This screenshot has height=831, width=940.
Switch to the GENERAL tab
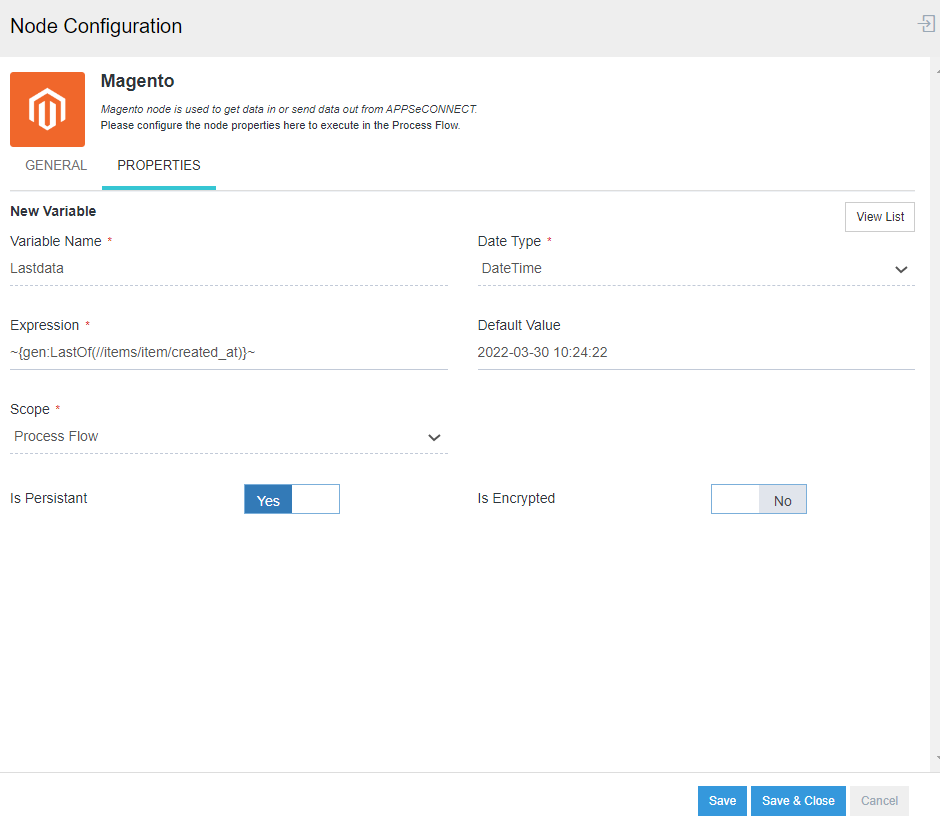click(56, 166)
